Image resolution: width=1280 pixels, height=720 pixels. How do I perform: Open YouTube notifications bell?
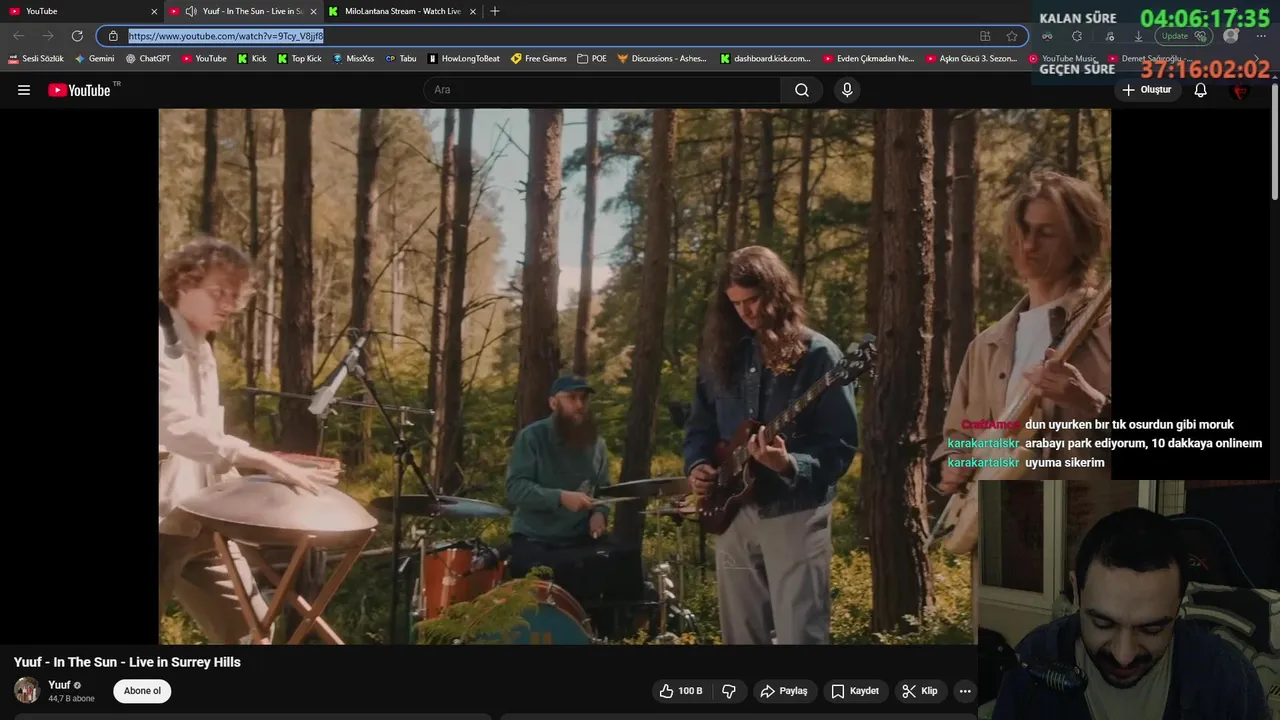coord(1201,90)
